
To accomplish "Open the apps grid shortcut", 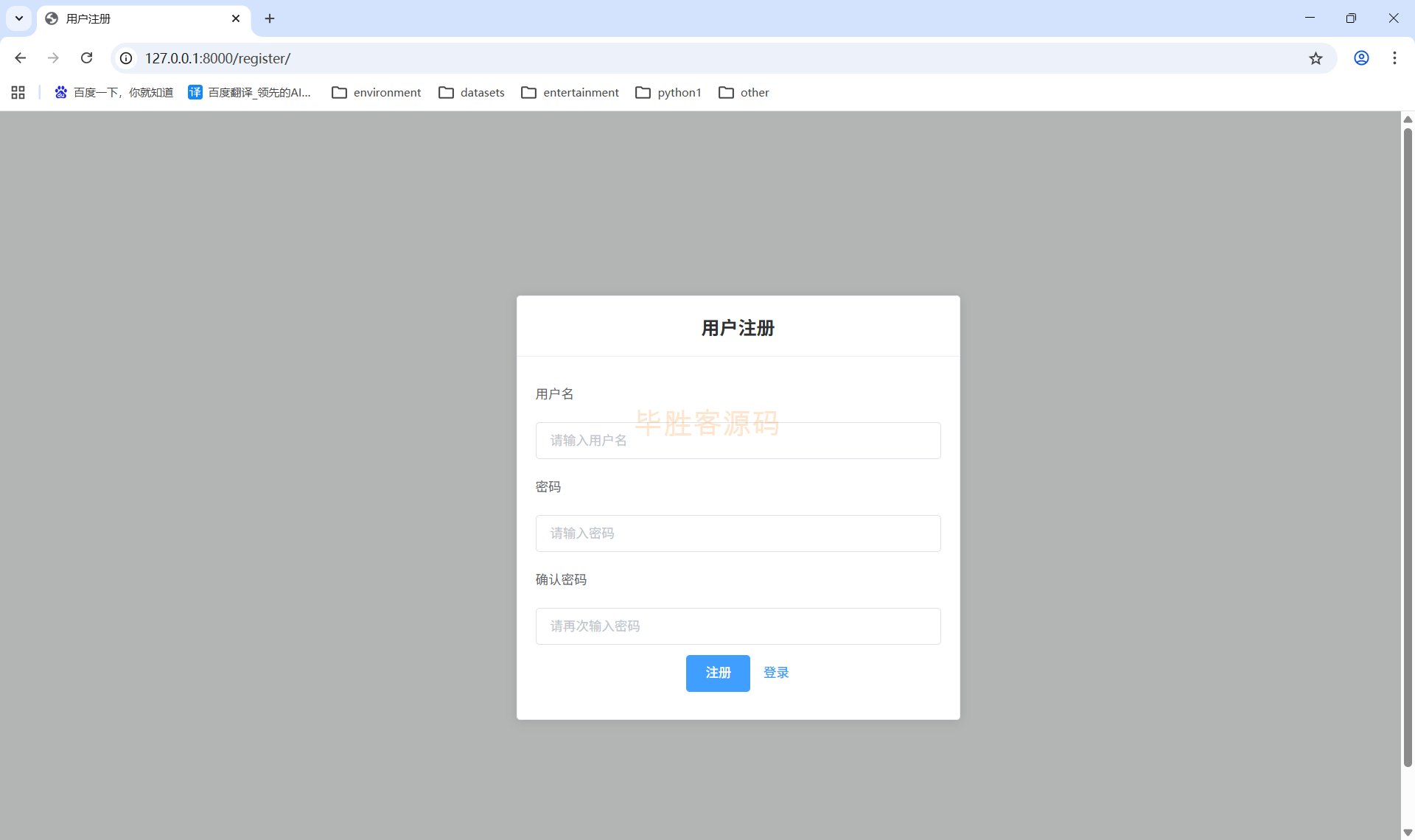I will pos(18,92).
